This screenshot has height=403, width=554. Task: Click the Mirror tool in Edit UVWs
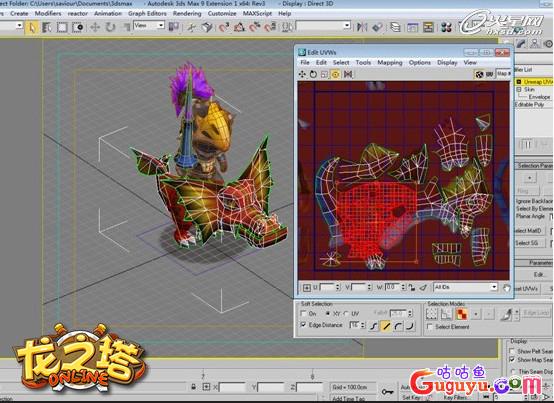348,74
